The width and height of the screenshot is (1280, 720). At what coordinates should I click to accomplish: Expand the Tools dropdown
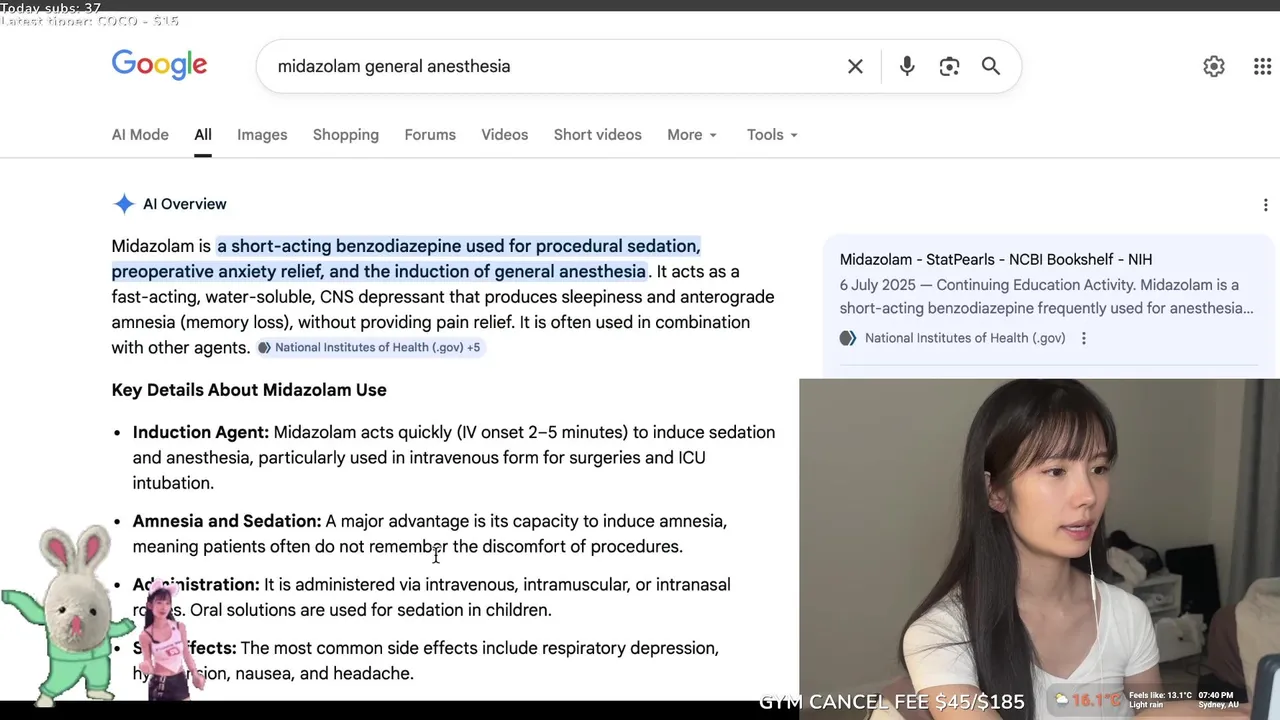pyautogui.click(x=772, y=135)
